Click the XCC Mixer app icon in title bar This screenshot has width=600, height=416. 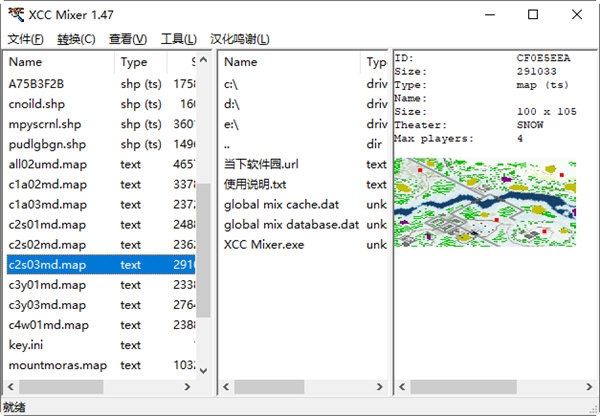coord(16,15)
